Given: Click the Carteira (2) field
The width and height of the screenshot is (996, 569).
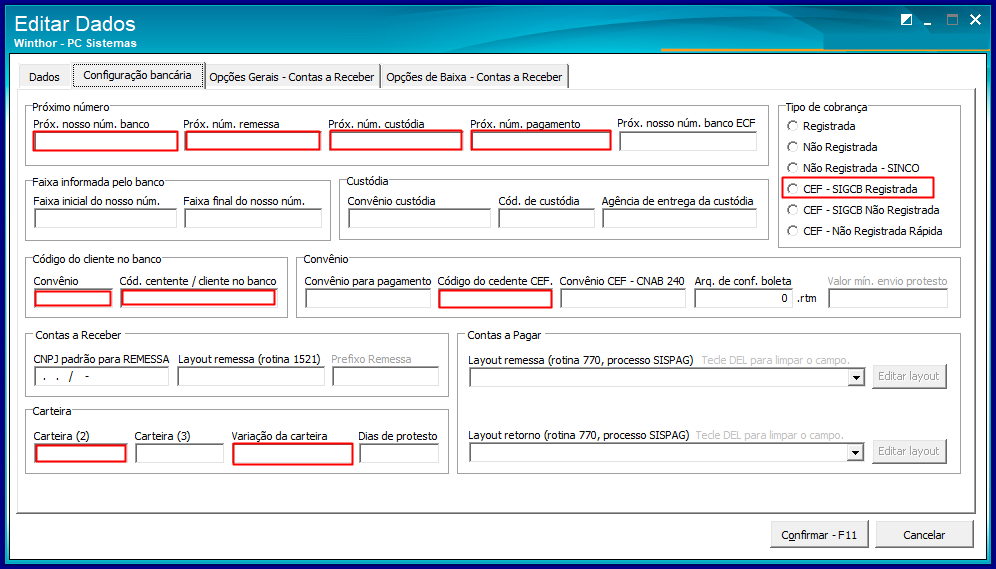Looking at the screenshot, I should coord(81,454).
